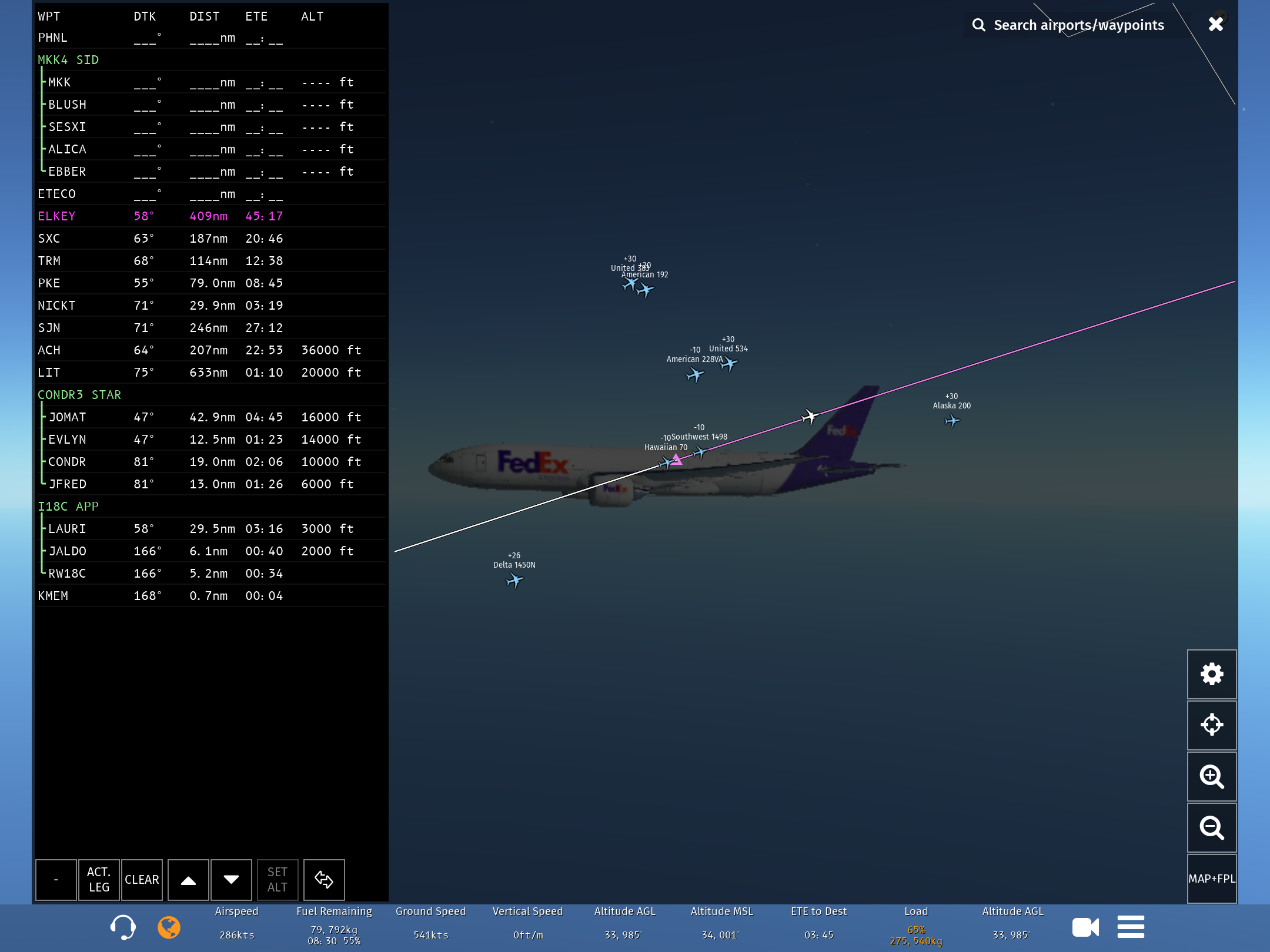Zoom in on the map

coord(1211,776)
